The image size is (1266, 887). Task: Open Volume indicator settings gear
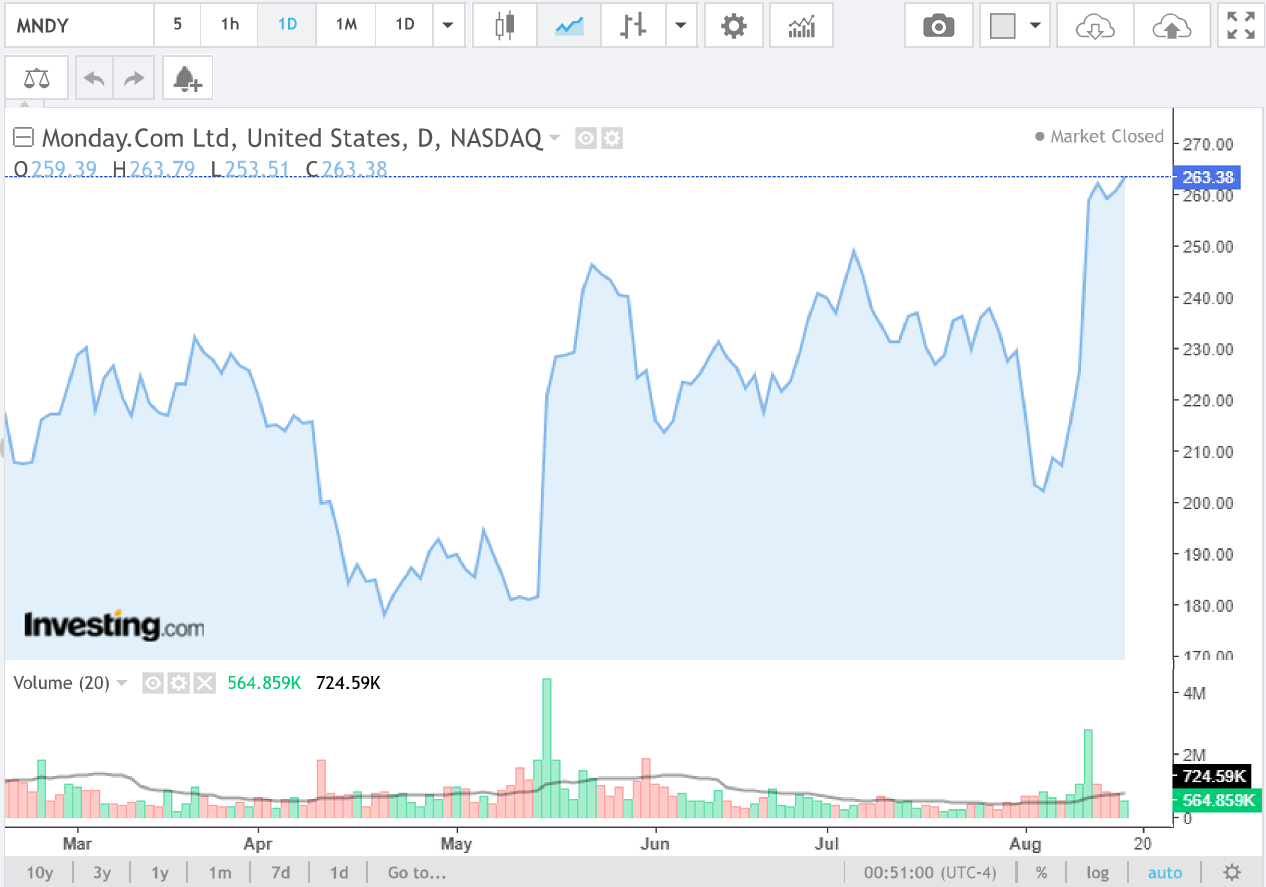click(179, 683)
